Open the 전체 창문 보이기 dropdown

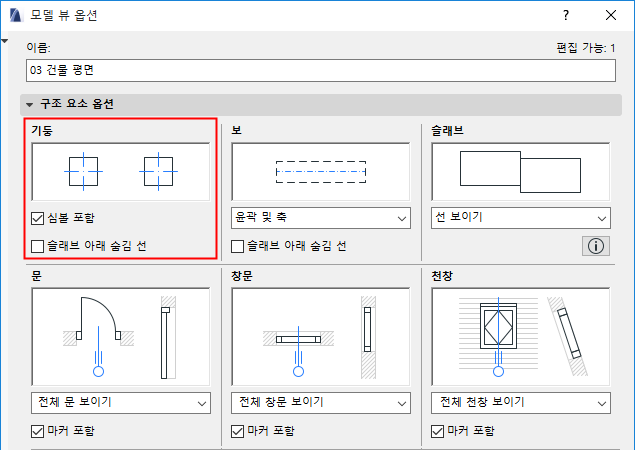point(321,403)
